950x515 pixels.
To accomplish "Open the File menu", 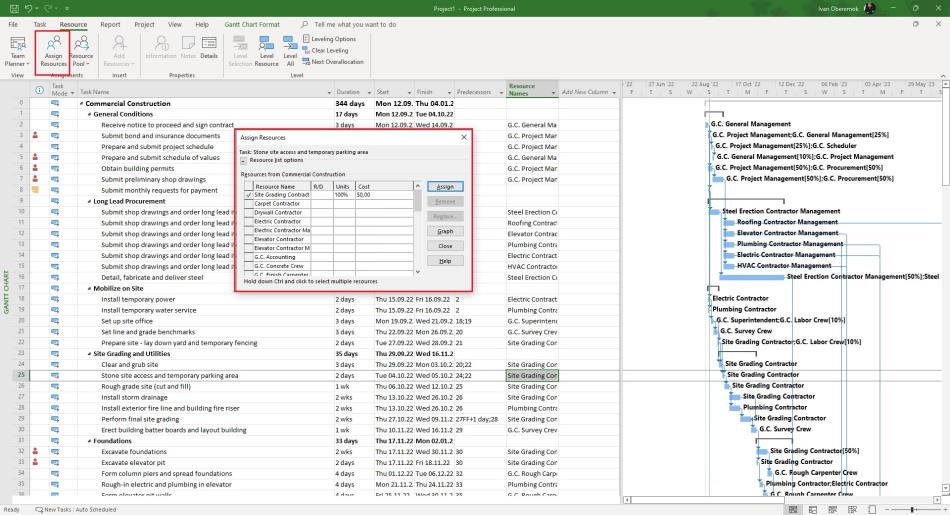I will [x=13, y=24].
